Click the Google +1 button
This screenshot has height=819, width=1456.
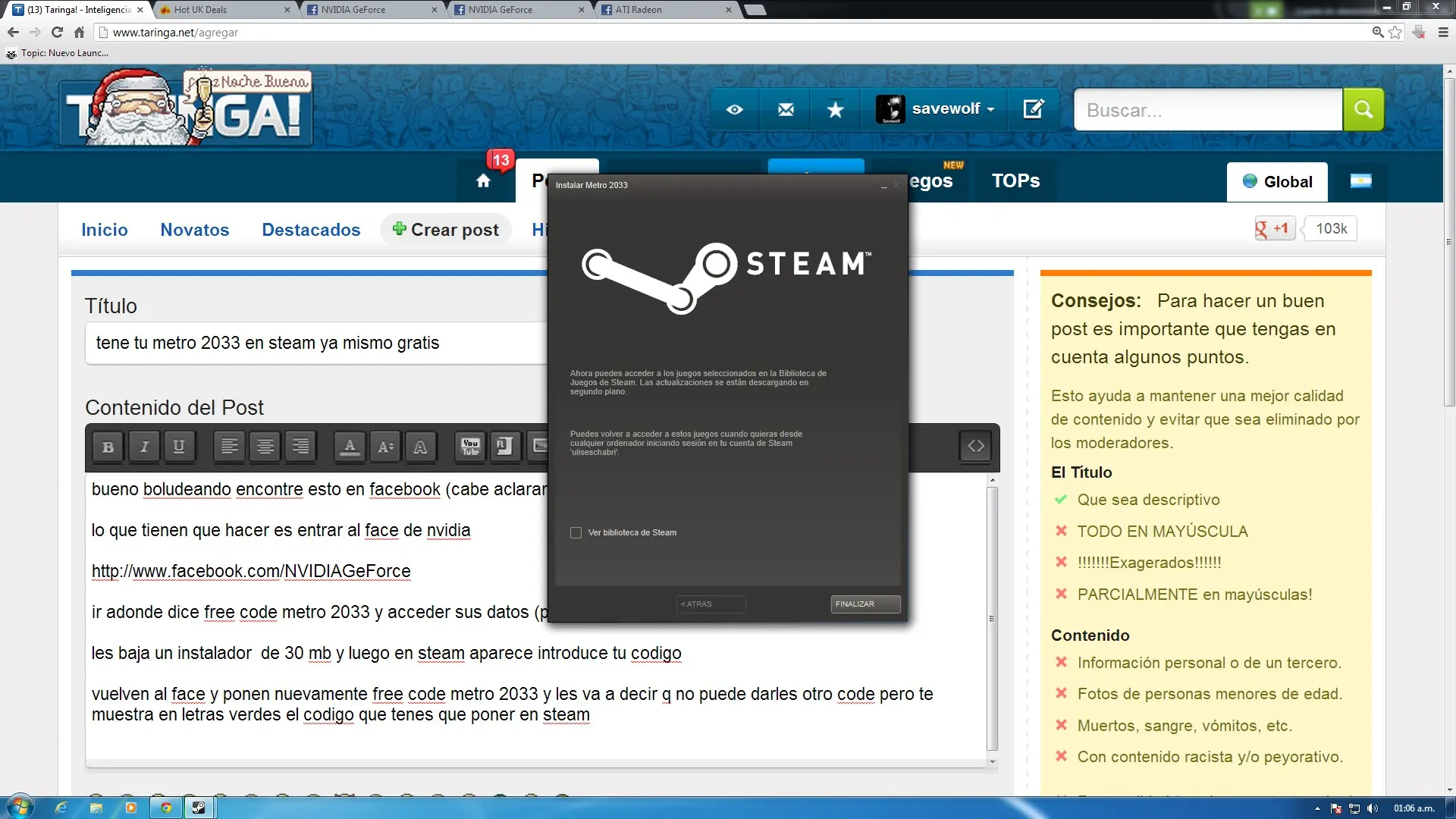pyautogui.click(x=1275, y=228)
